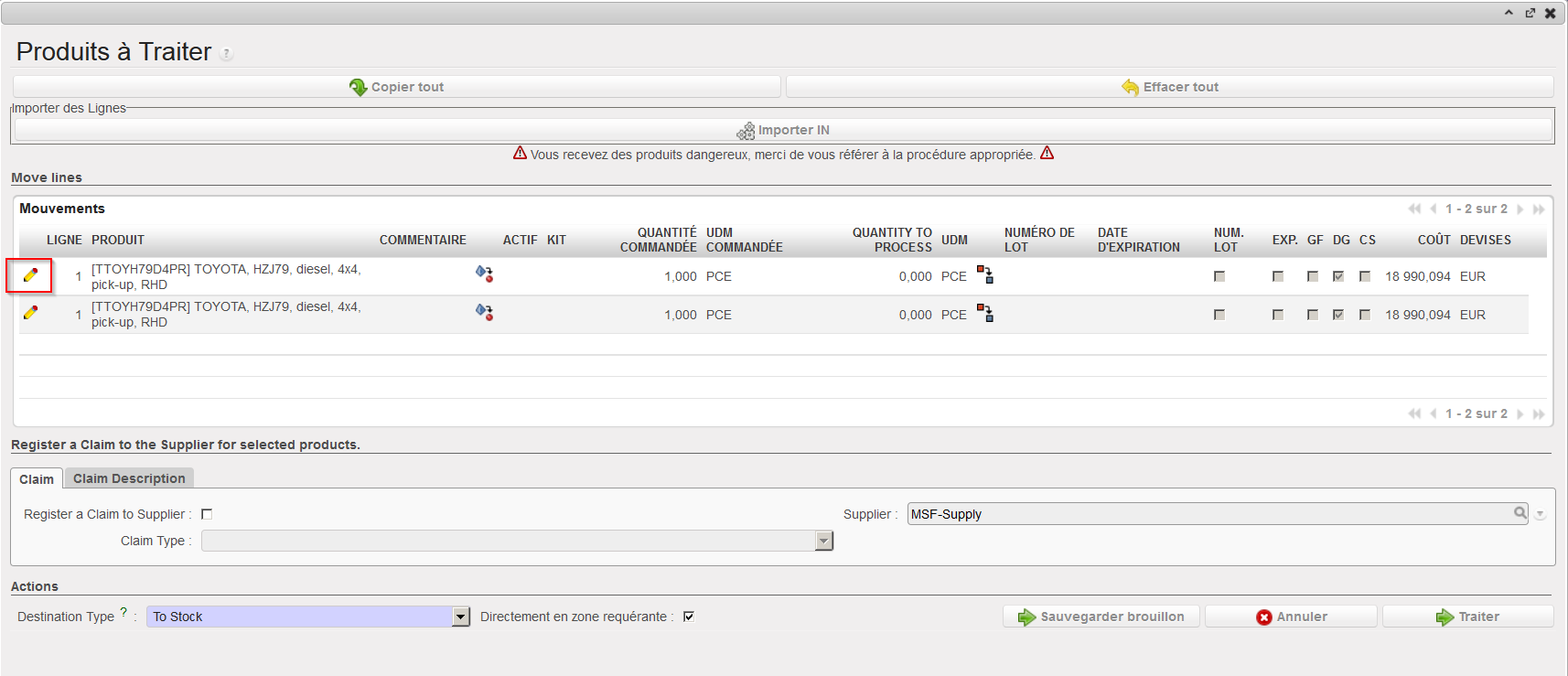Go to the next page in top pager
1568x676 pixels.
pyautogui.click(x=1520, y=209)
